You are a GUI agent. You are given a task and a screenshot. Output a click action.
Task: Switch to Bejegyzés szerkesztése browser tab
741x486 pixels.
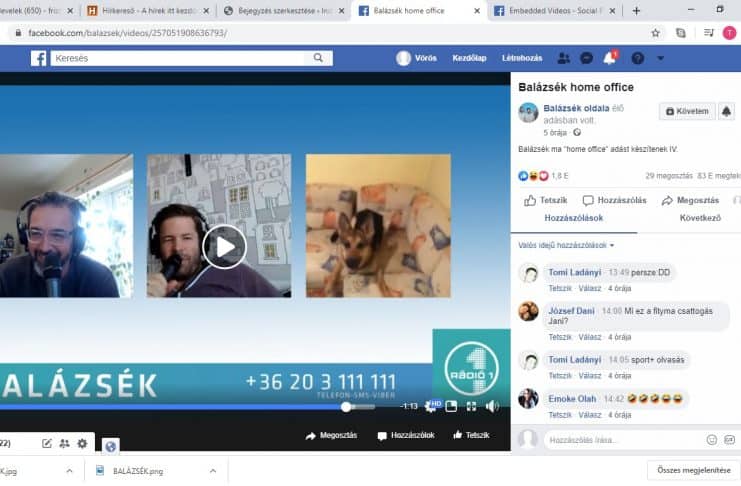(284, 10)
